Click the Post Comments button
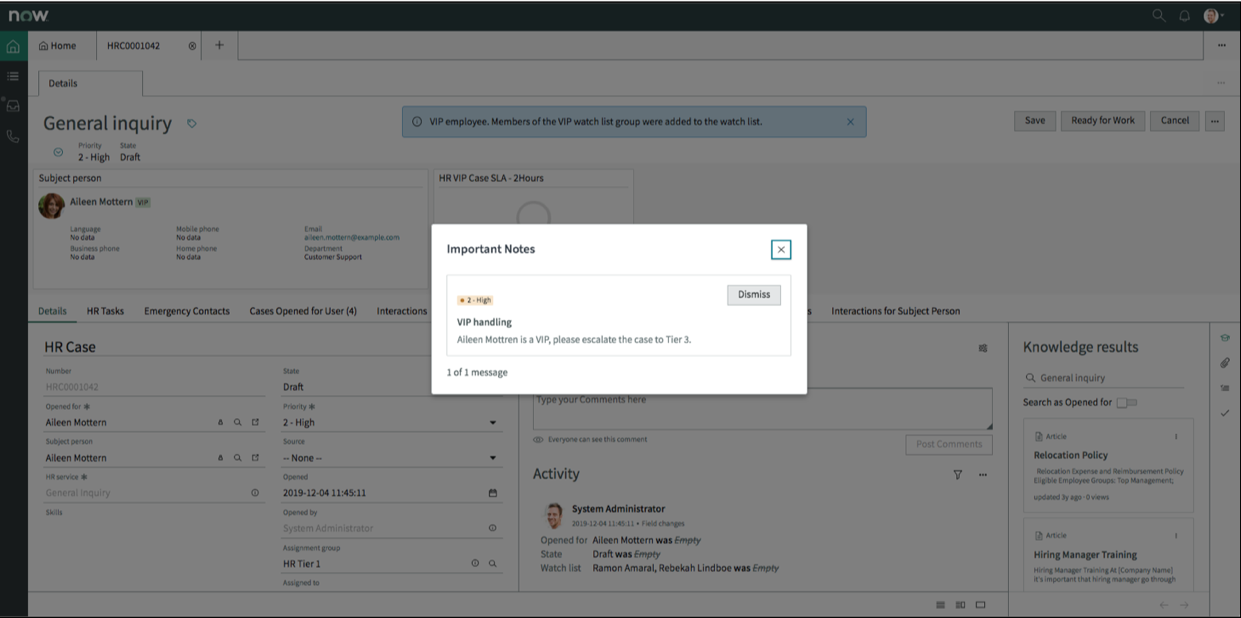The image size is (1241, 618). pos(949,444)
